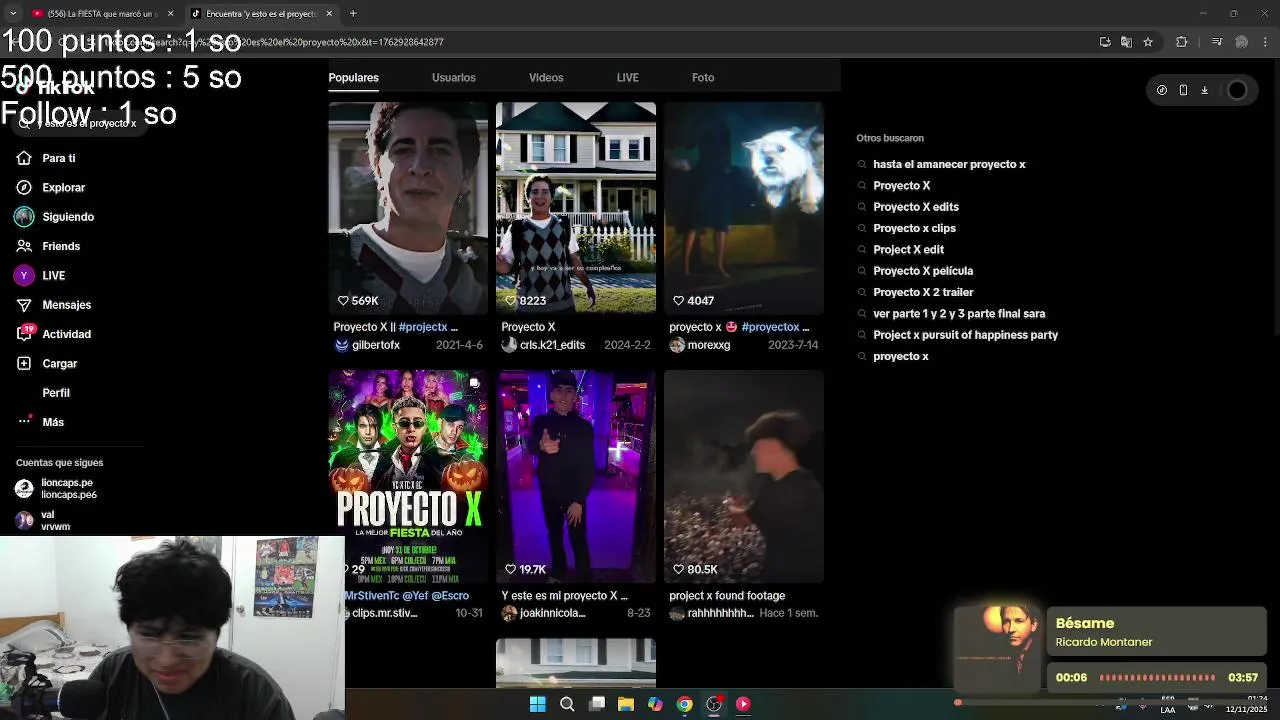This screenshot has width=1280, height=720.
Task: Open the profile avatar circle in floating pill
Action: click(1237, 90)
